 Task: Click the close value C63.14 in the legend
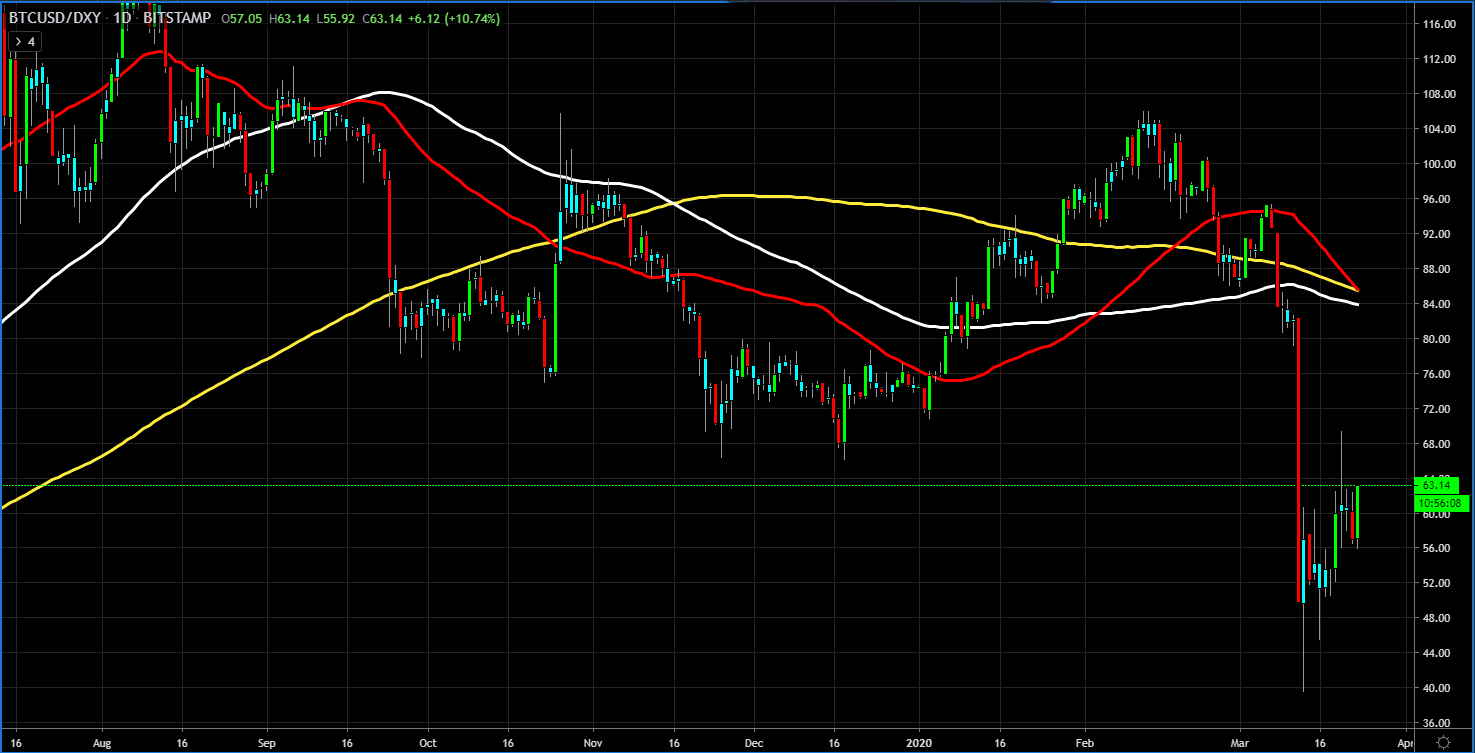pyautogui.click(x=384, y=18)
